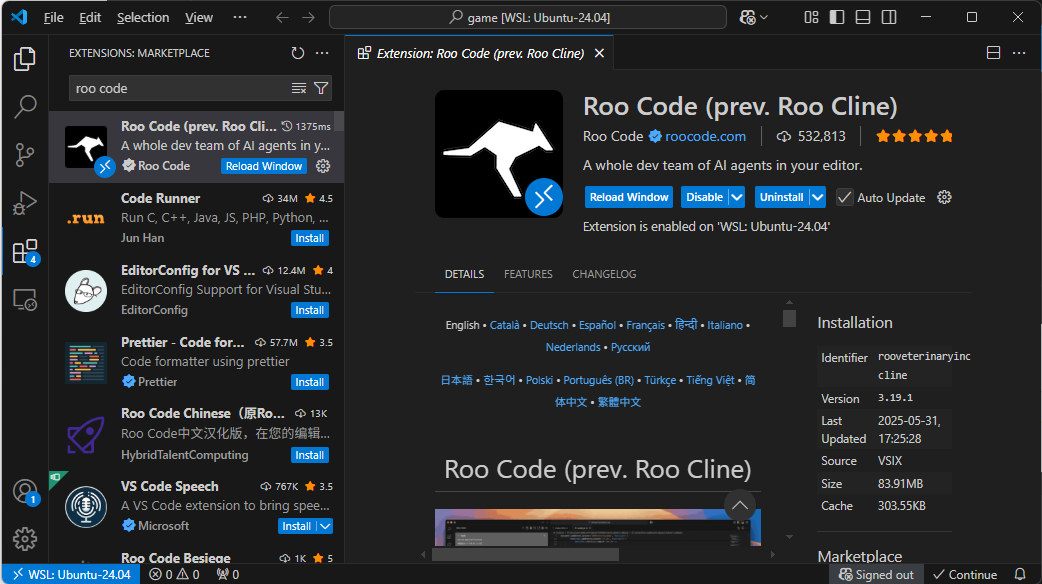The height and width of the screenshot is (584, 1042).
Task: Open Copilot dropdown chevron in title bar
Action: click(x=764, y=17)
